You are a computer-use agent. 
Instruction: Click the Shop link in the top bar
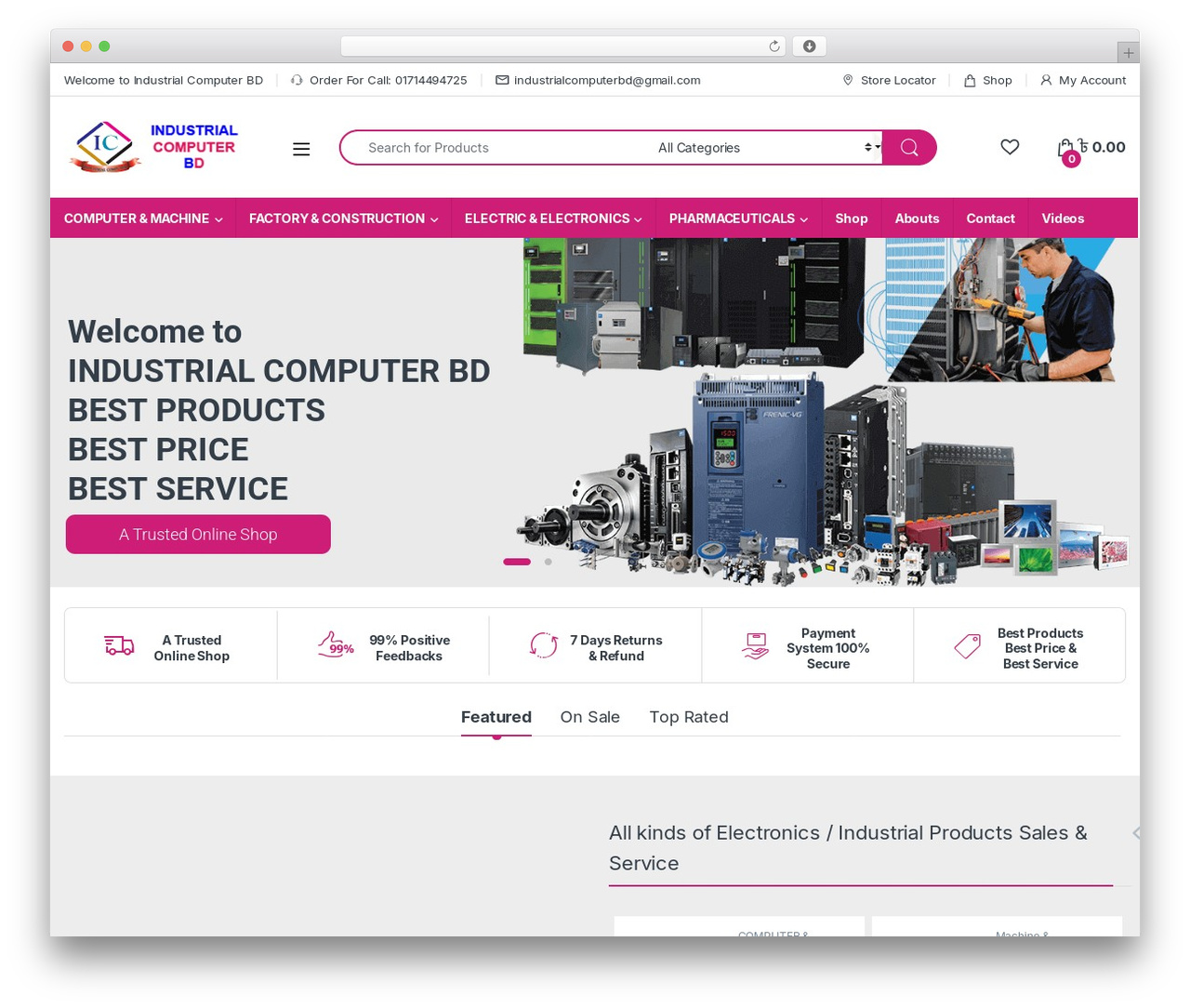tap(988, 80)
